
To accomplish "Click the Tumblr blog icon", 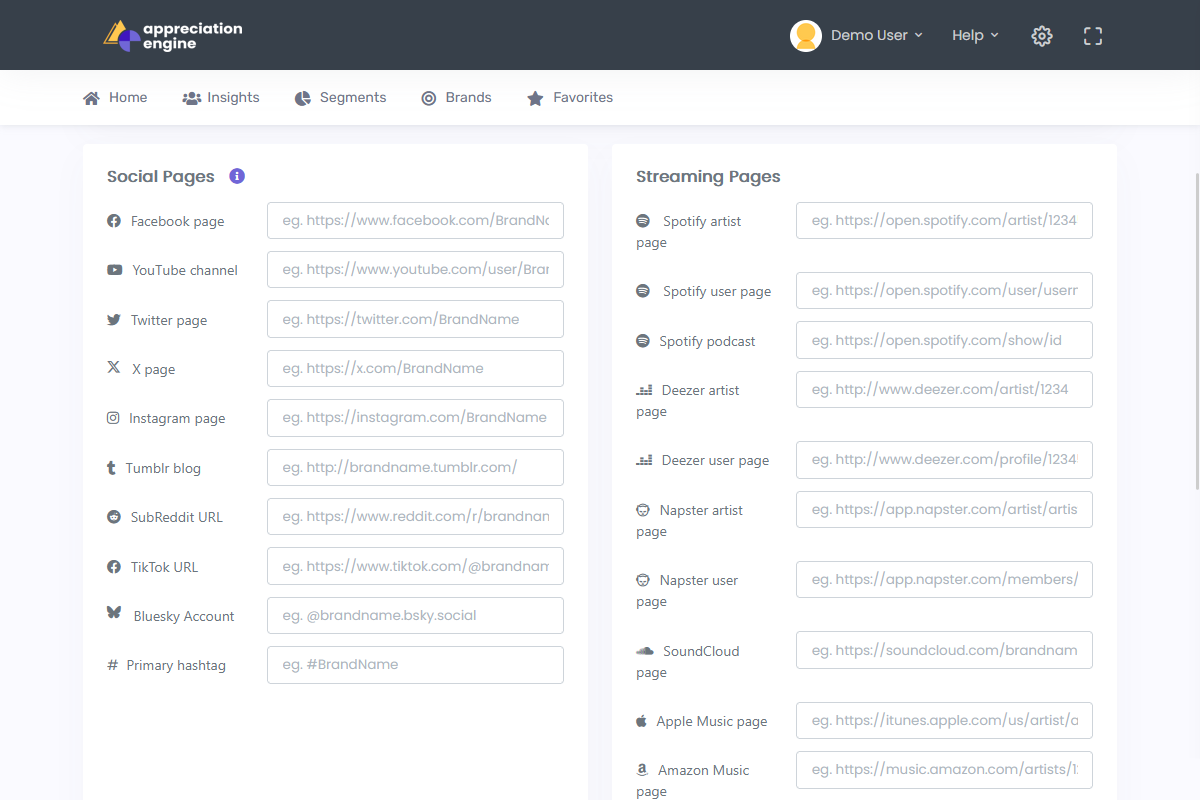I will (111, 468).
